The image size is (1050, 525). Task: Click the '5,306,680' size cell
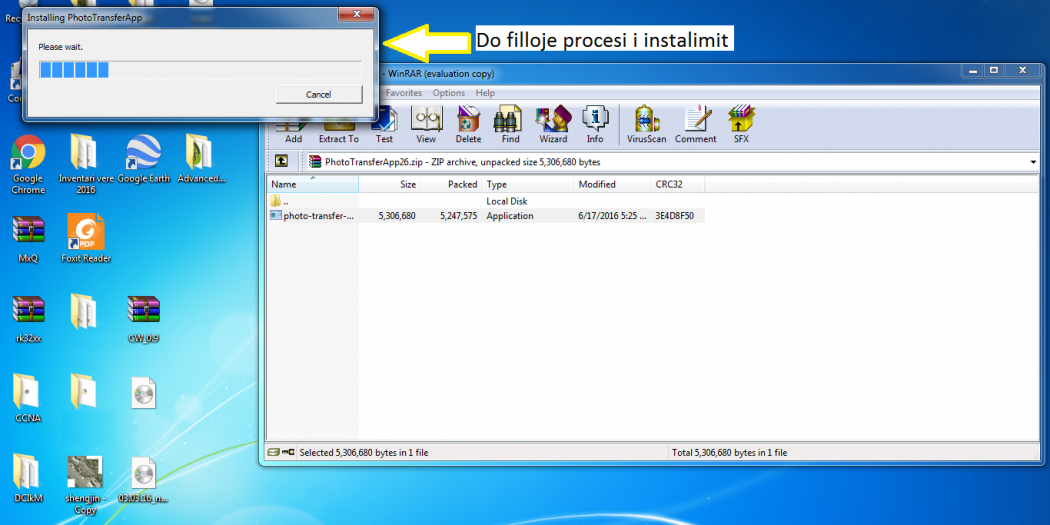(x=396, y=216)
